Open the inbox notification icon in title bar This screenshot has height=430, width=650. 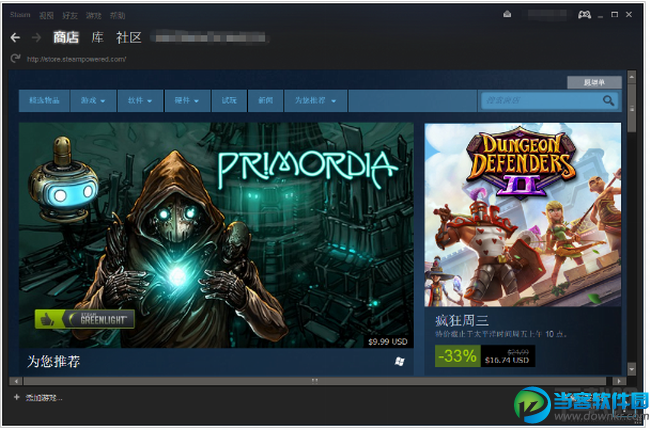point(507,15)
